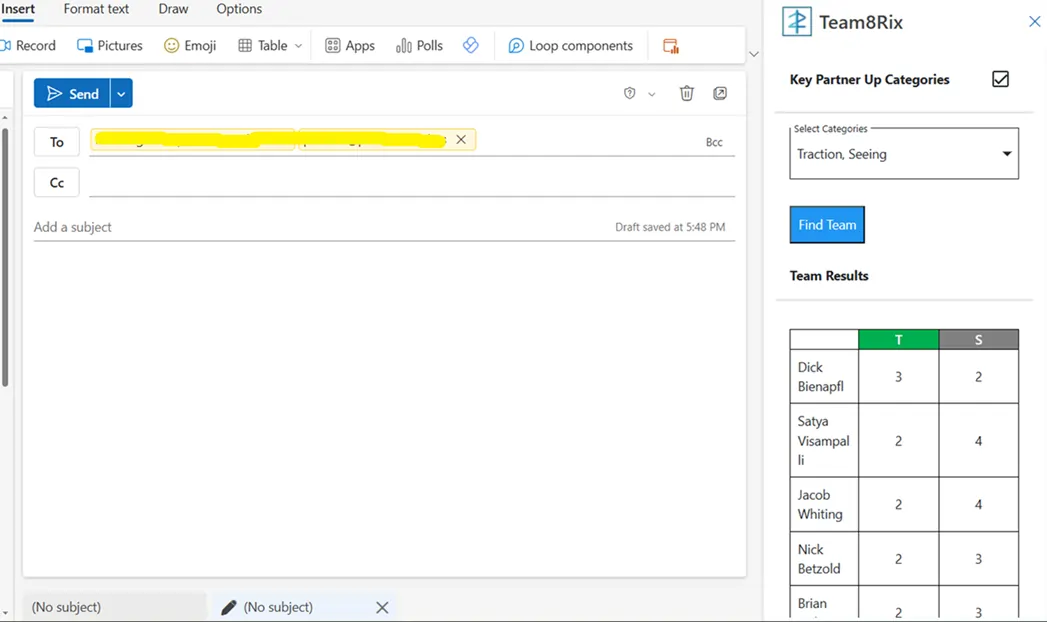Expand the ribbon with the chevron
Screen dimensions: 1047x622
[x=754, y=54]
